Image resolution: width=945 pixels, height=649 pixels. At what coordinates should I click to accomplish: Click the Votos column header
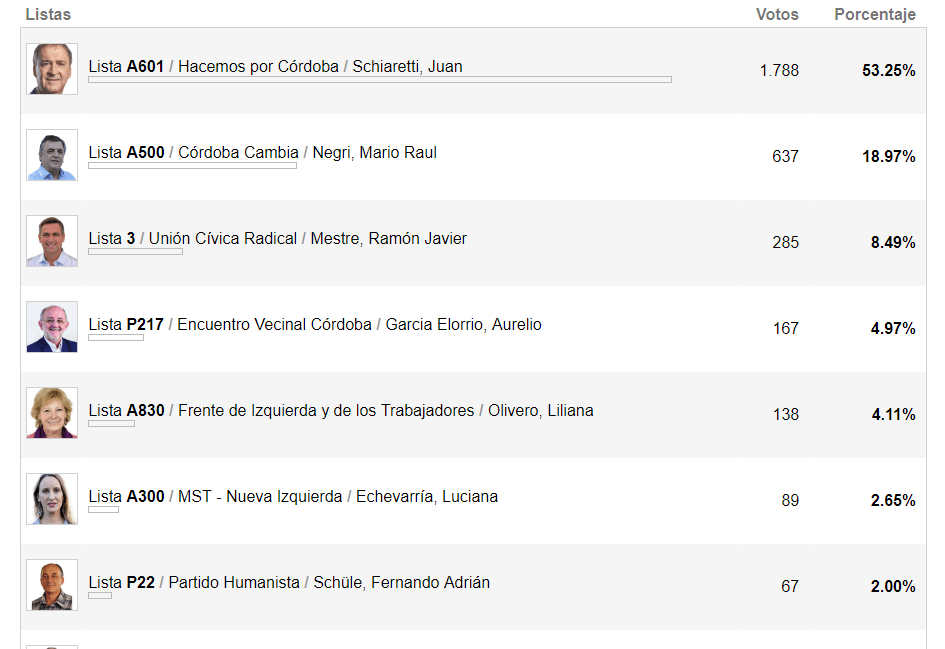[777, 14]
